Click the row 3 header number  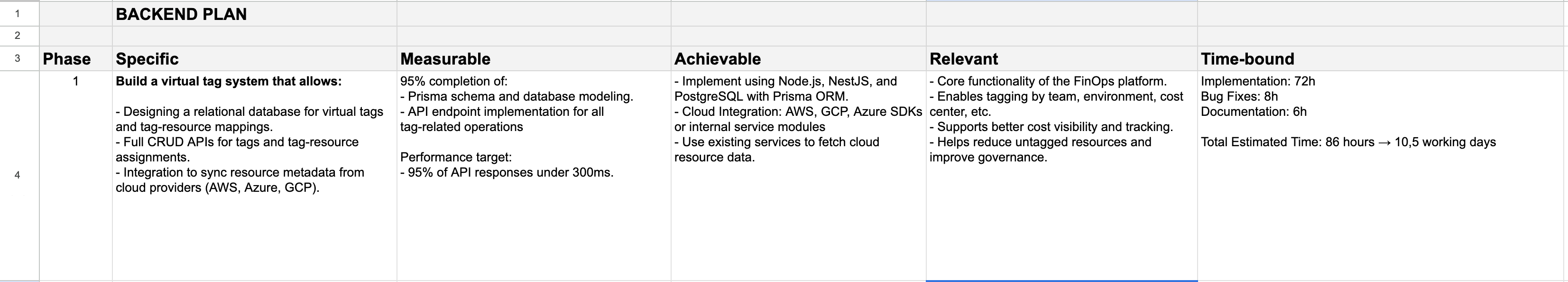tap(17, 58)
